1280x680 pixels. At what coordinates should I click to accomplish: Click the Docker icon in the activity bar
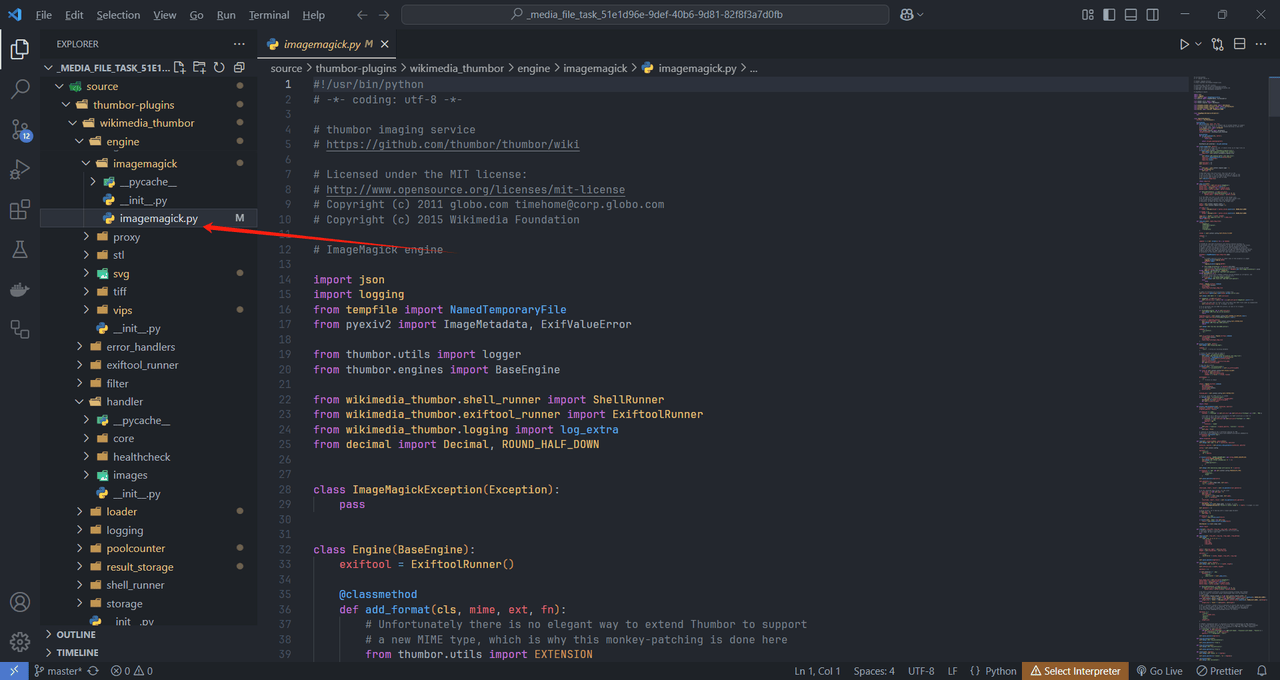20,289
